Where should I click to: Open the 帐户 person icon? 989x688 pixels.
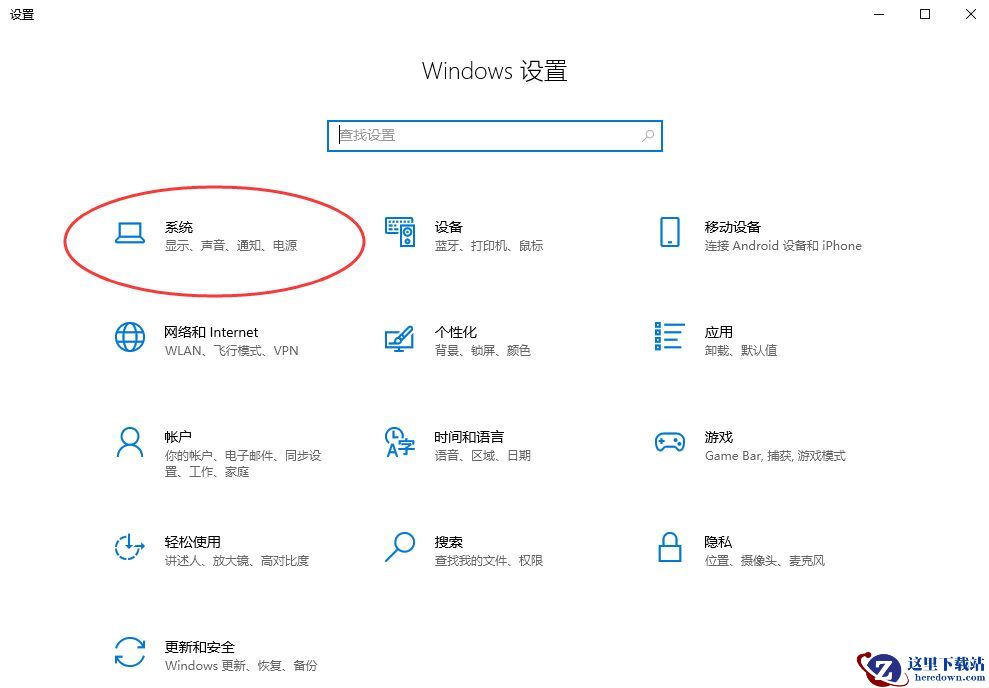pyautogui.click(x=130, y=442)
